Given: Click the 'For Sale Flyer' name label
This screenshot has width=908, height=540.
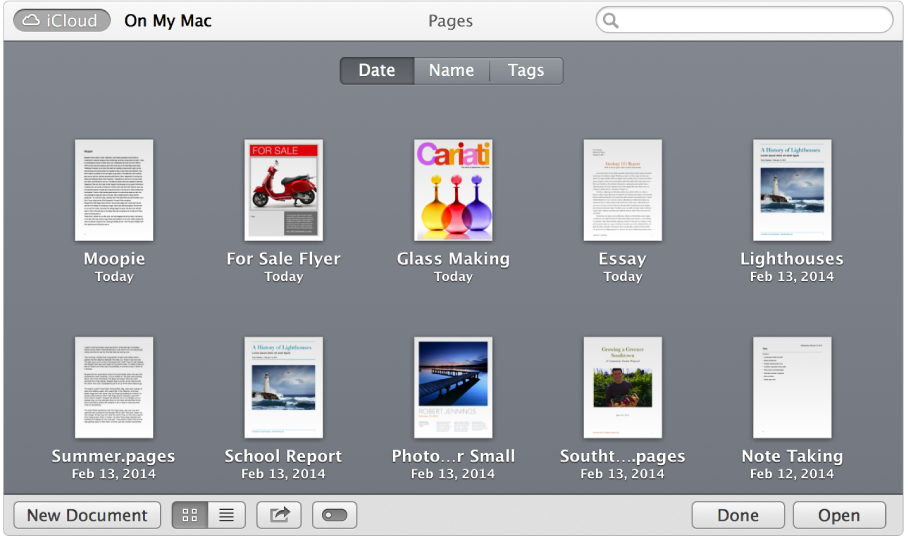Looking at the screenshot, I should [x=284, y=259].
